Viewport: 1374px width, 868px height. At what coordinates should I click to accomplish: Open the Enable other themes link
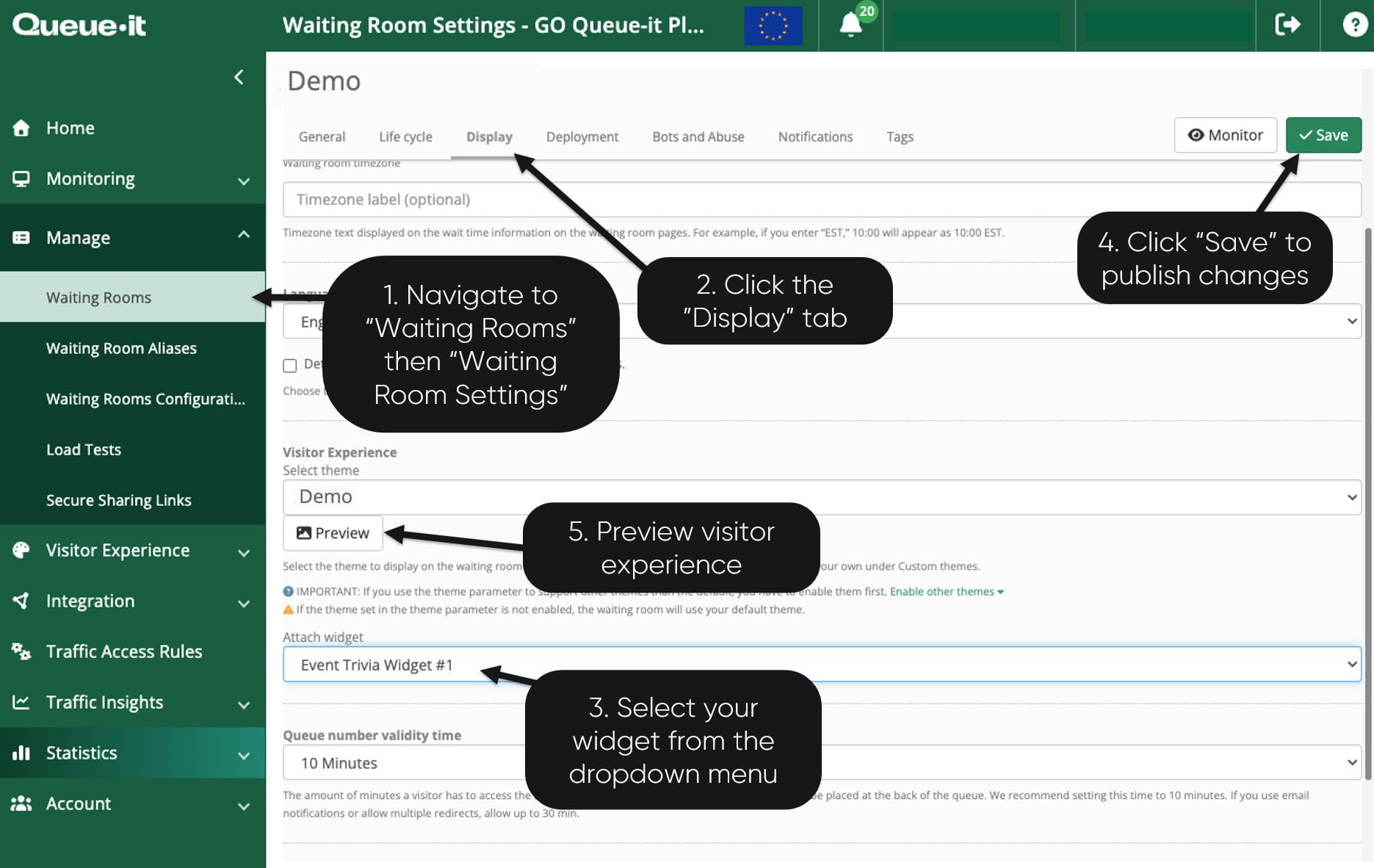[x=942, y=591]
